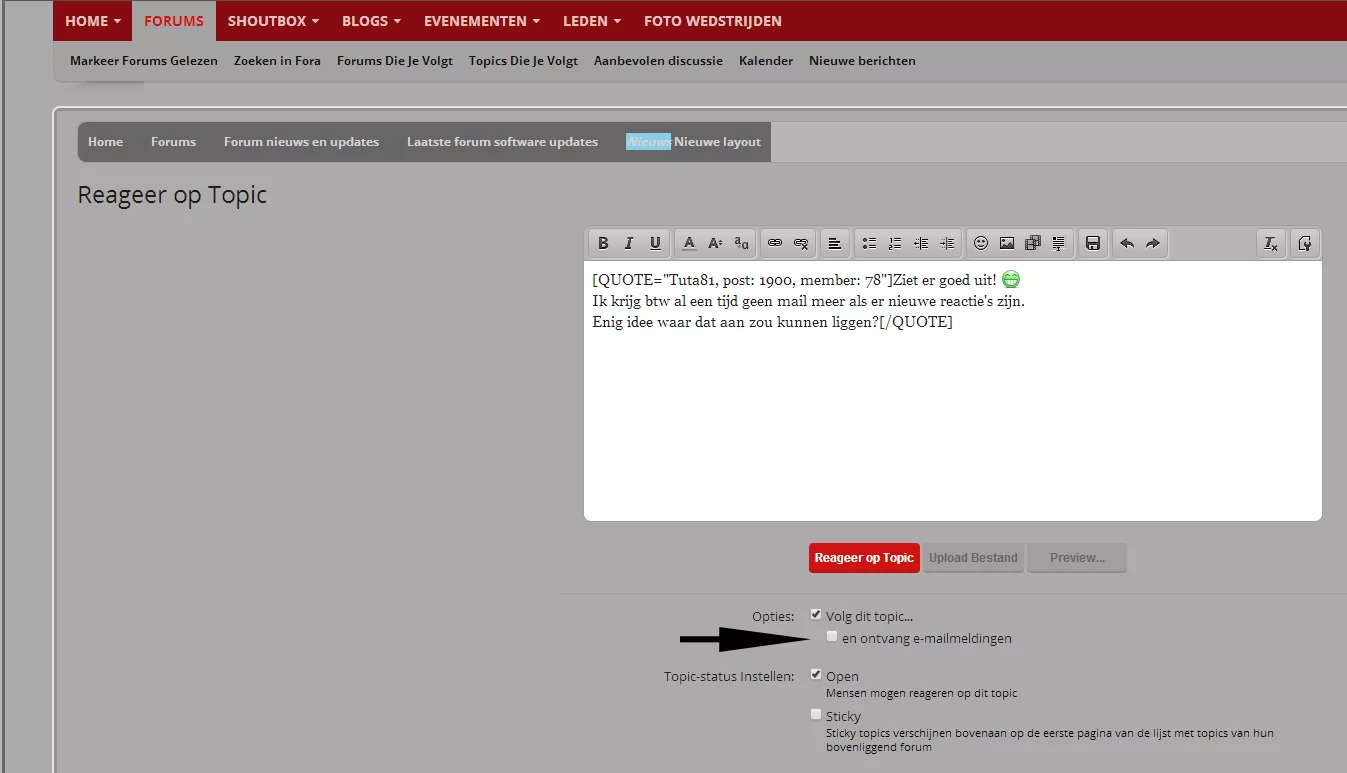The width and height of the screenshot is (1347, 773).
Task: Insert an image into the reply
Action: coord(1006,243)
